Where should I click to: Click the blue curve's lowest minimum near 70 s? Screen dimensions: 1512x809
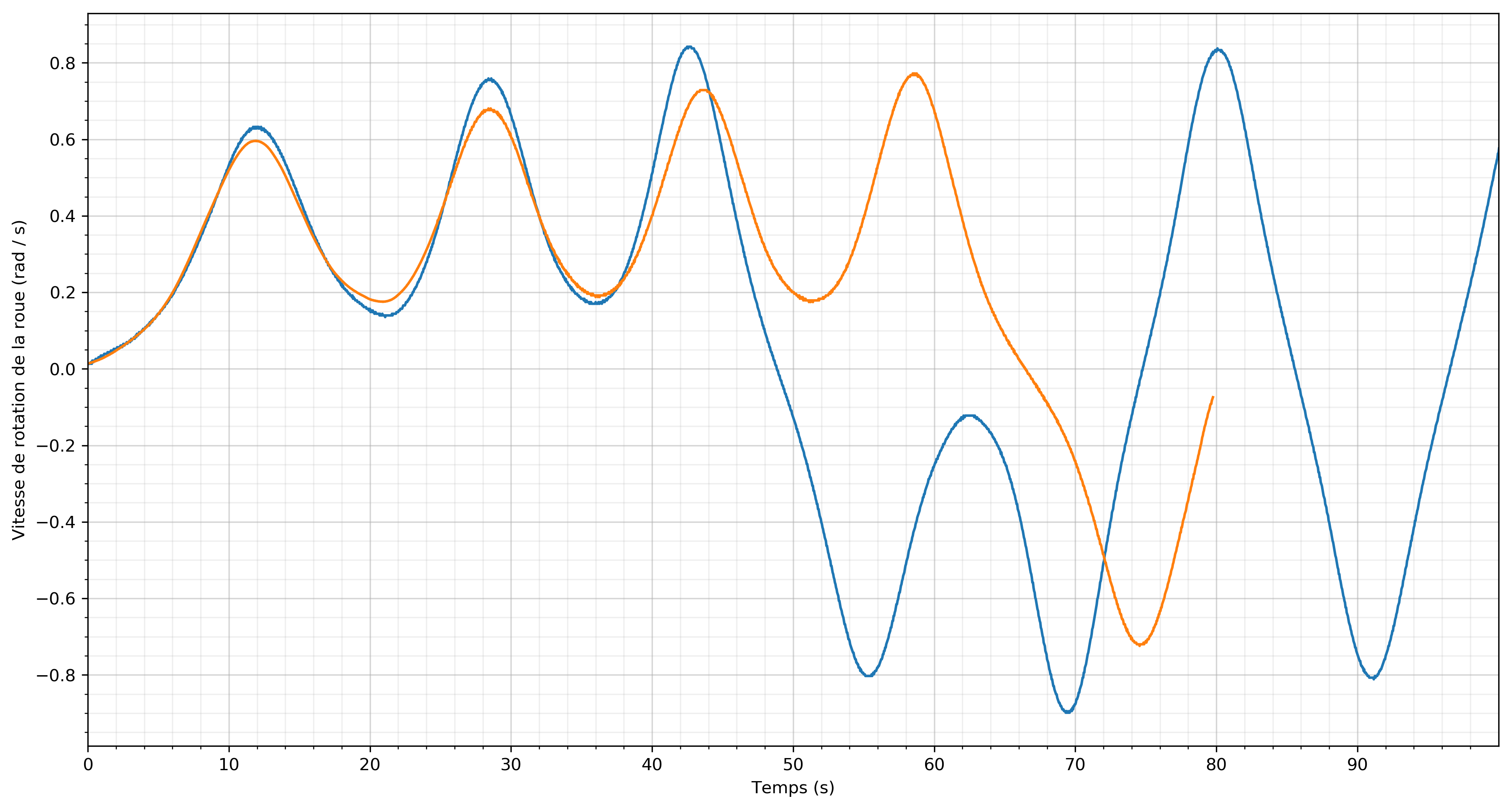(1068, 712)
